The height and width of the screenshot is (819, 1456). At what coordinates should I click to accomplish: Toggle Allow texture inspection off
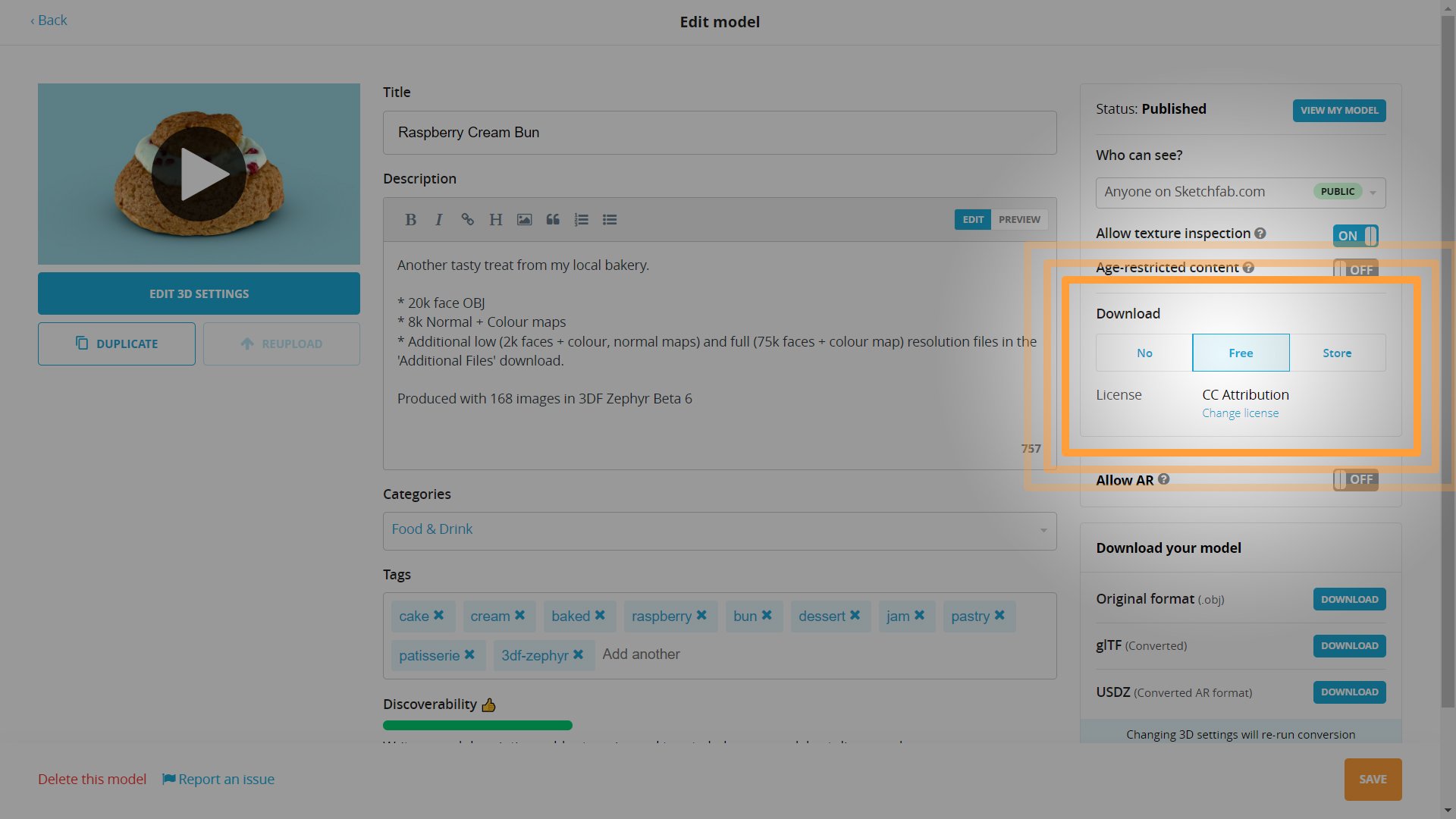(1355, 236)
